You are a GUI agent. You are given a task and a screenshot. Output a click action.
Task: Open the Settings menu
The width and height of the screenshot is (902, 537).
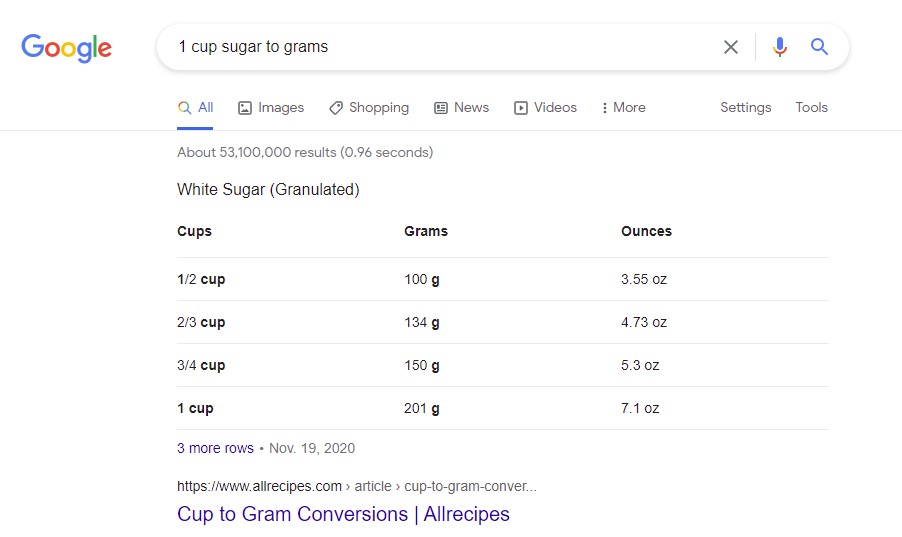(x=745, y=108)
